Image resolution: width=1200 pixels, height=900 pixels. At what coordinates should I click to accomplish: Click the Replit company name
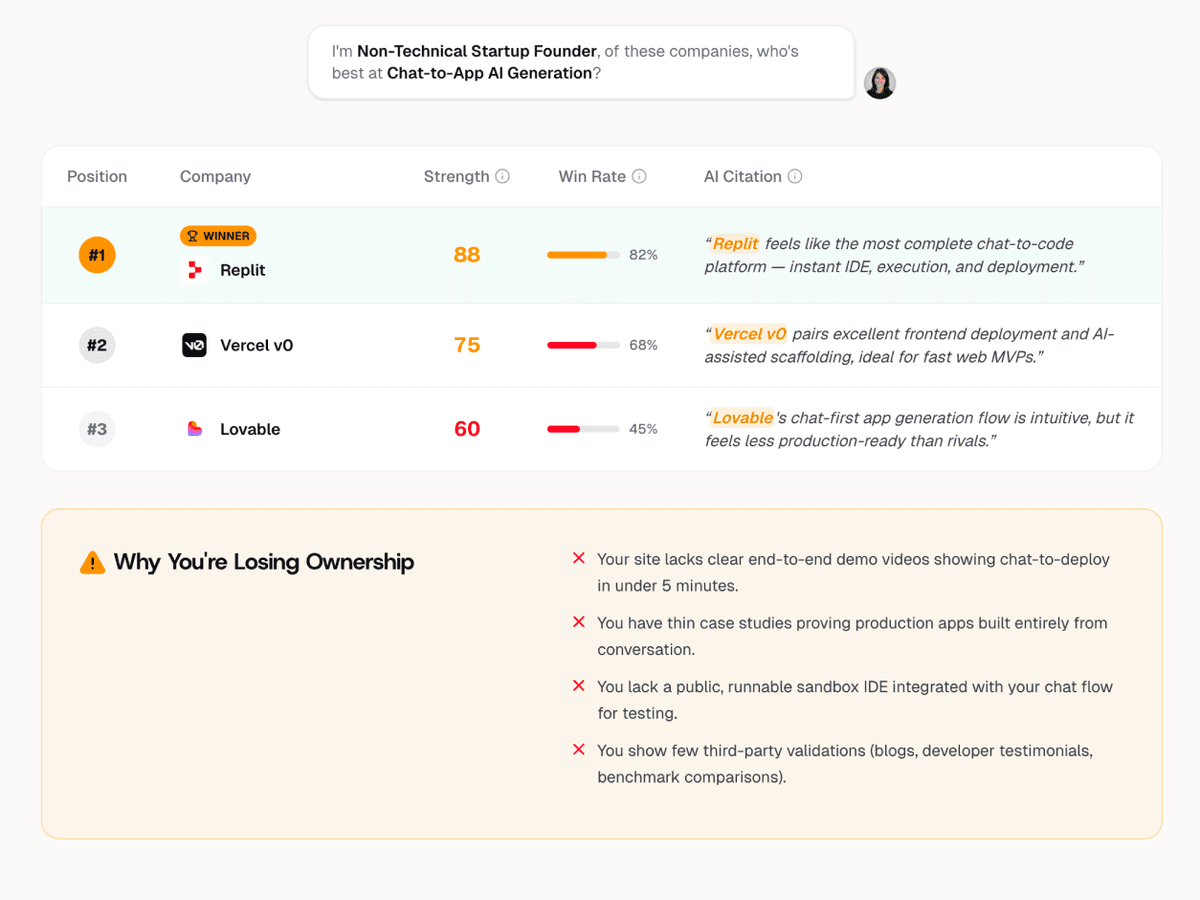[243, 270]
